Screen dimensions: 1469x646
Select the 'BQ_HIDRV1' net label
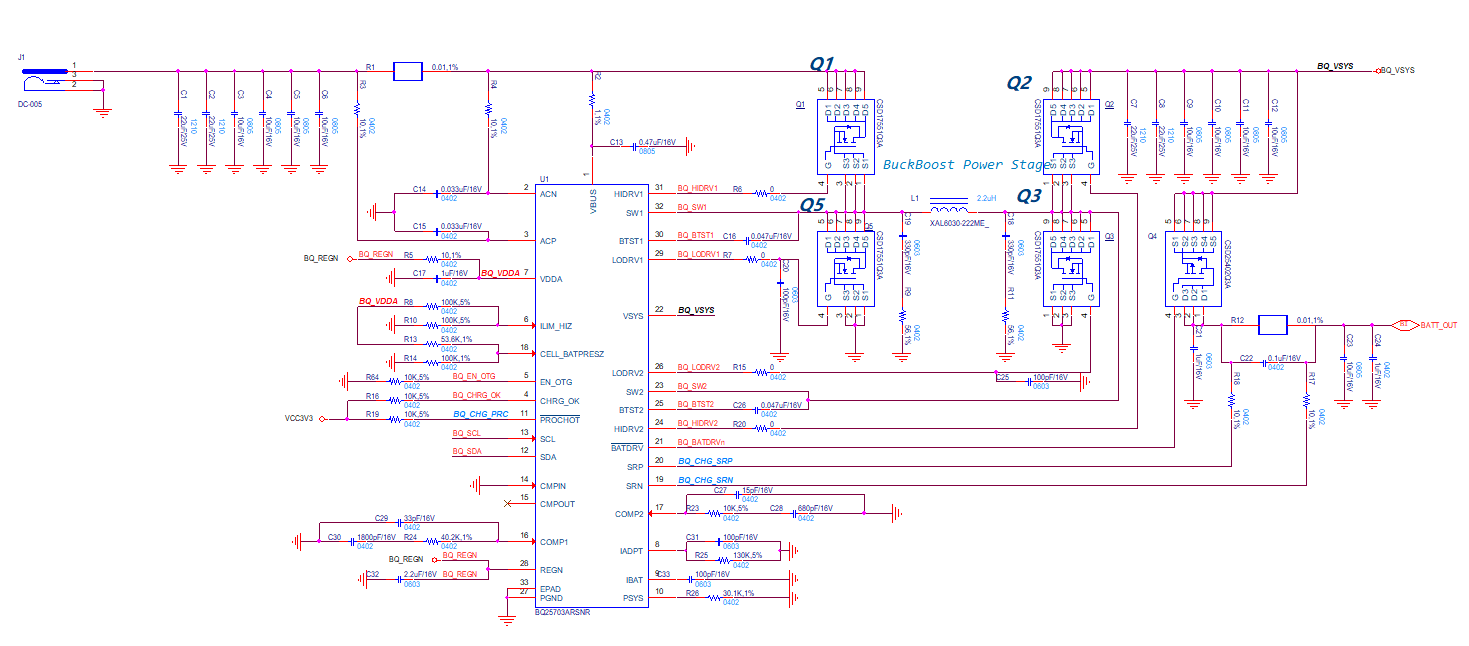(697, 188)
